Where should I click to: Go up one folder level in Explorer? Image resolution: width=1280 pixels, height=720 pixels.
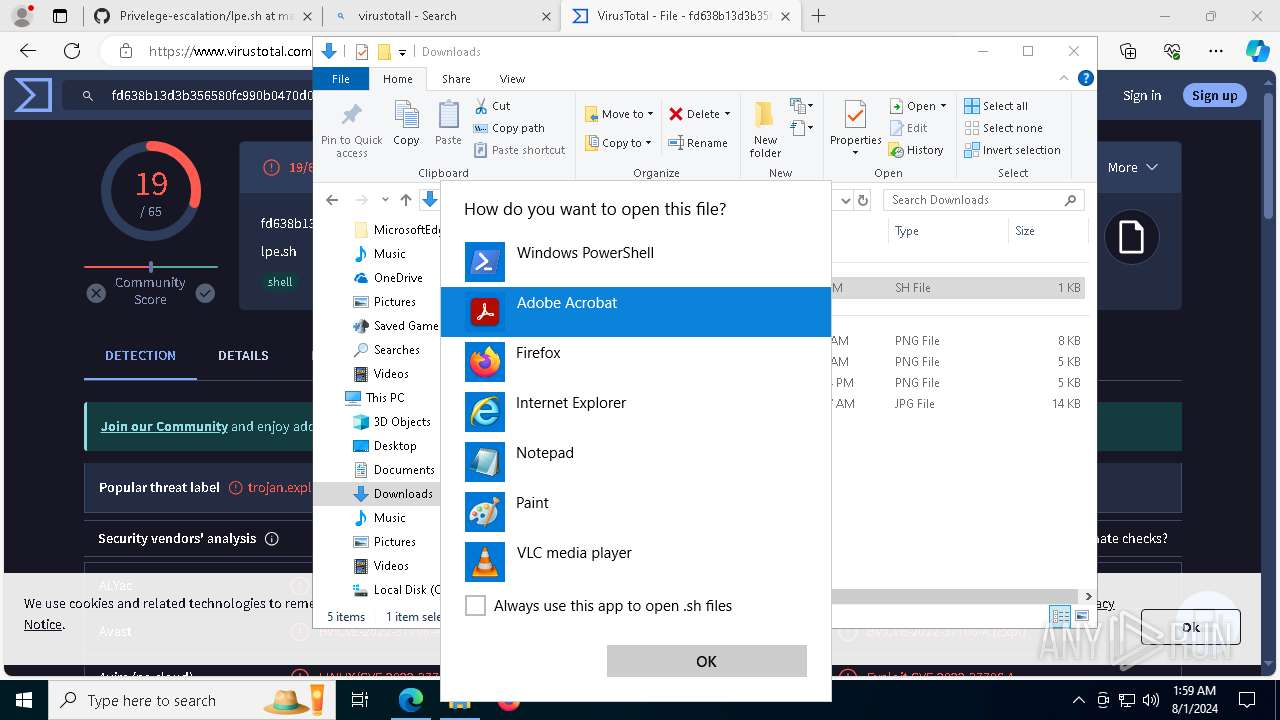(406, 200)
